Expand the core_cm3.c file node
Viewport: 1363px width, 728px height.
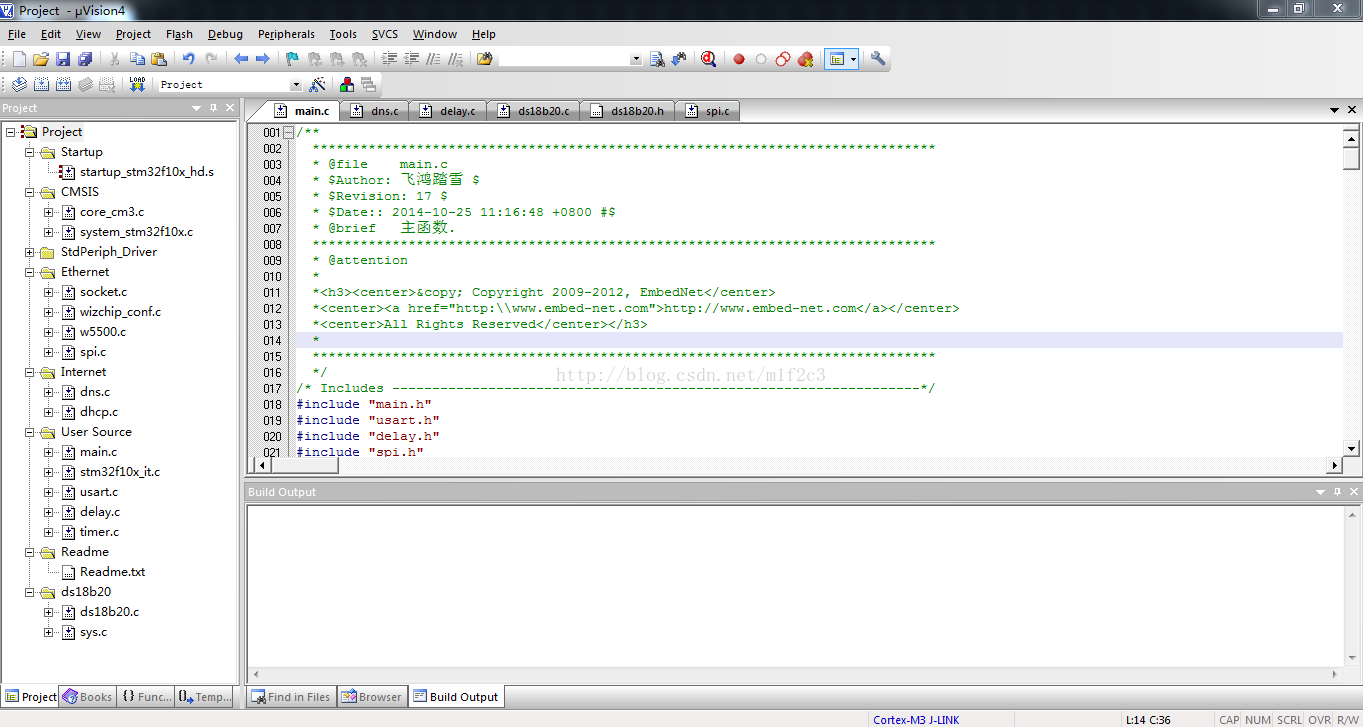tap(49, 212)
